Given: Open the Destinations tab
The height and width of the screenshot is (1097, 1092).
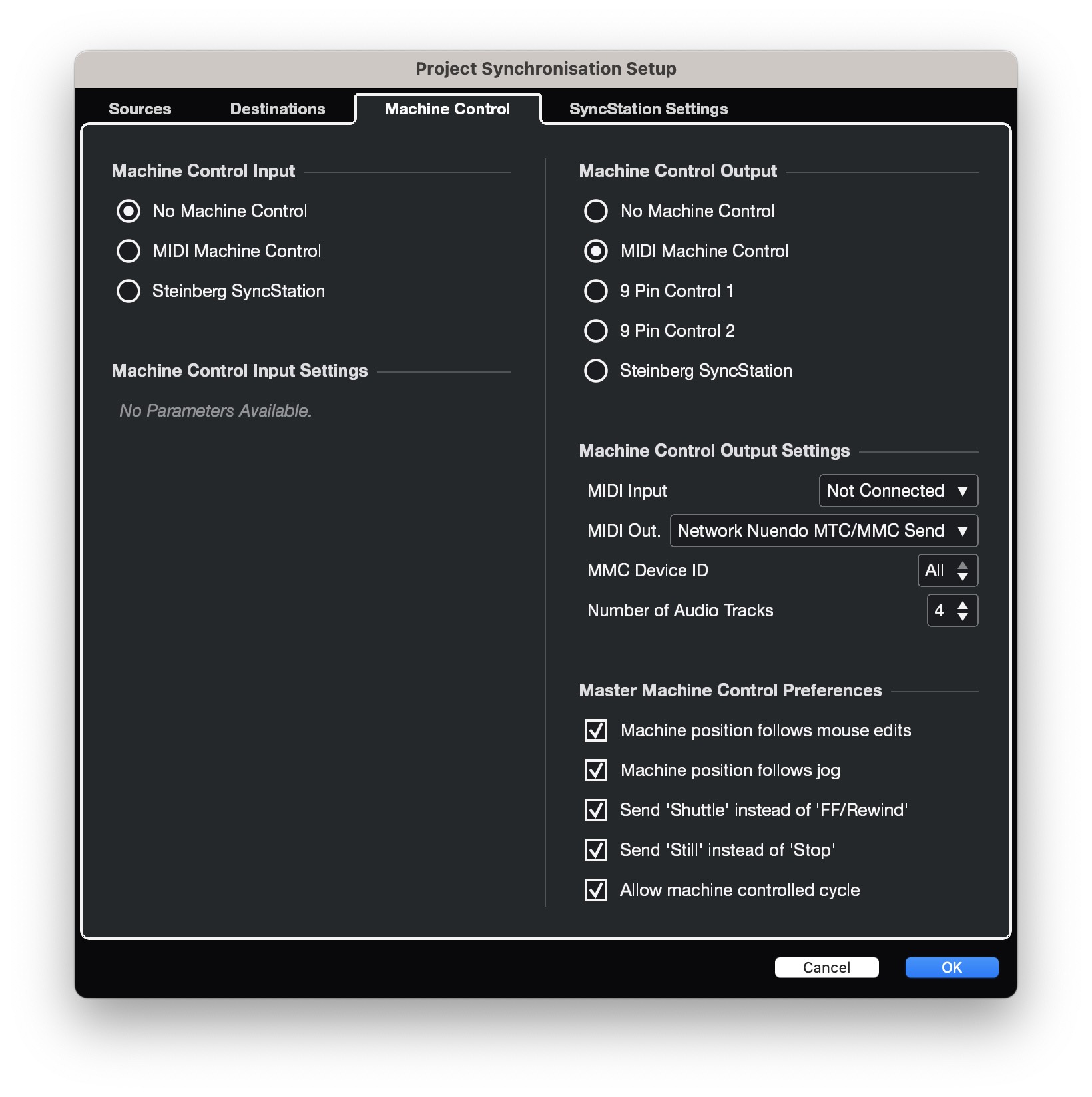Looking at the screenshot, I should click(278, 109).
